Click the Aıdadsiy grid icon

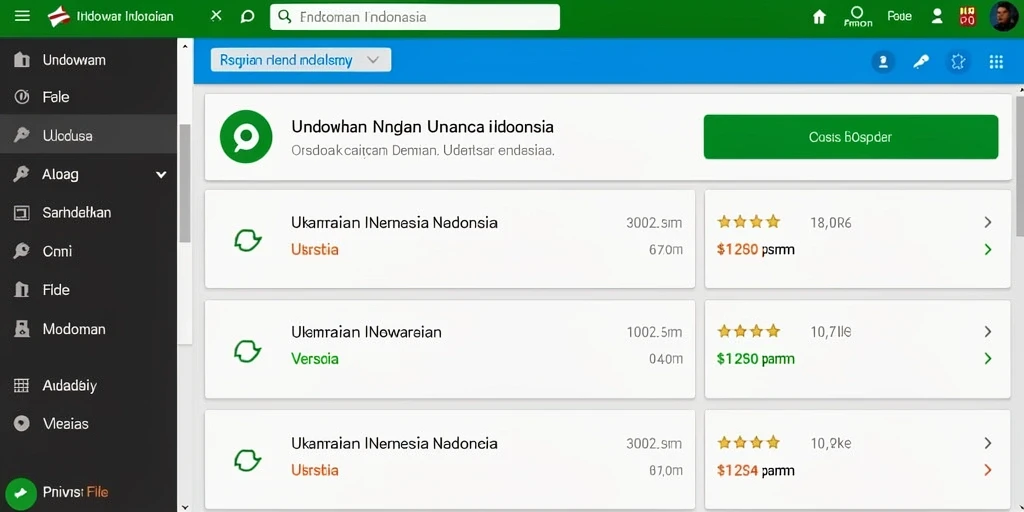22,385
